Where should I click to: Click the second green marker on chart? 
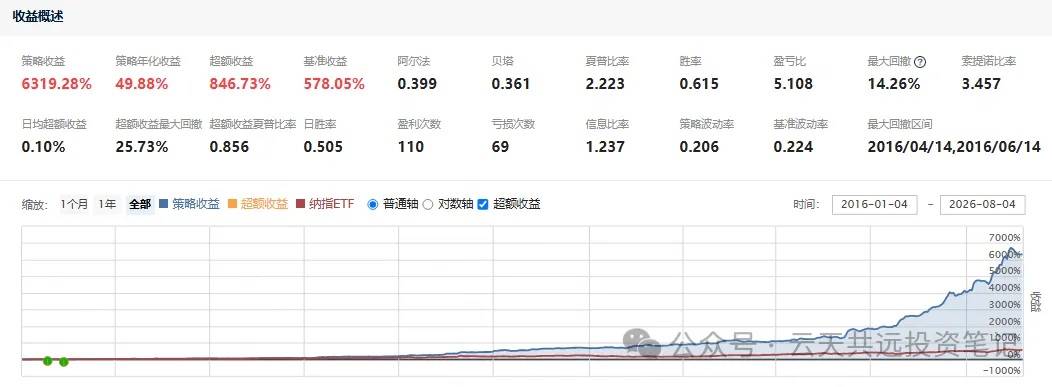pos(64,362)
